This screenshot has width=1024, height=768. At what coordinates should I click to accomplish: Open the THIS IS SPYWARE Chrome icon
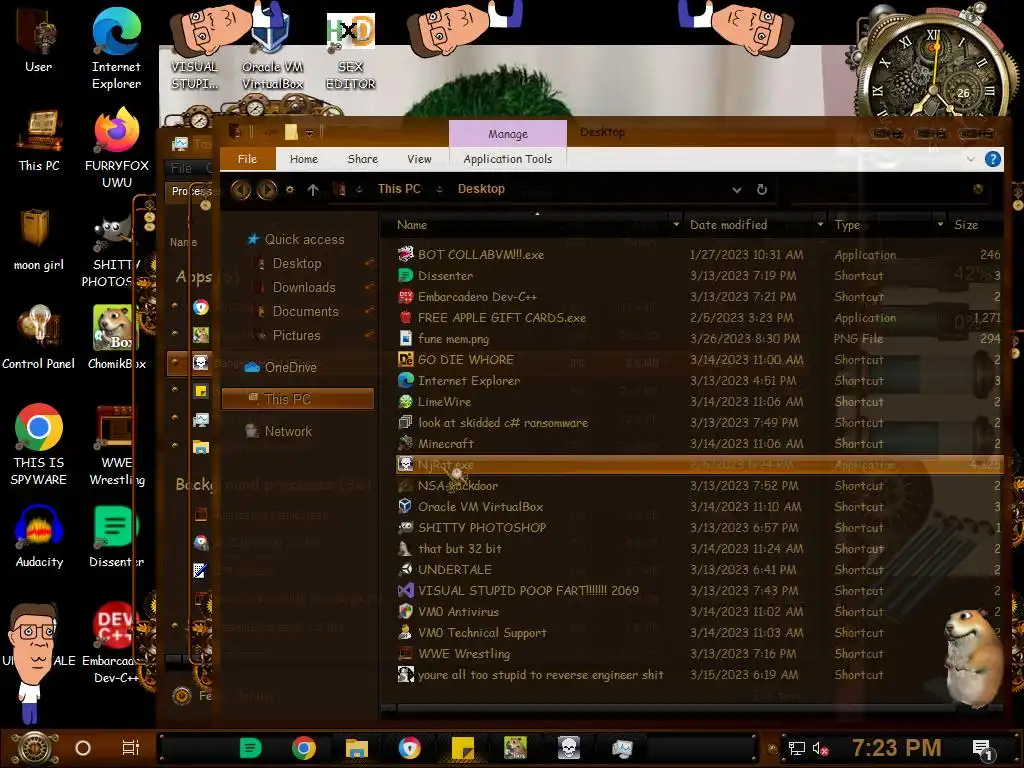(x=39, y=444)
